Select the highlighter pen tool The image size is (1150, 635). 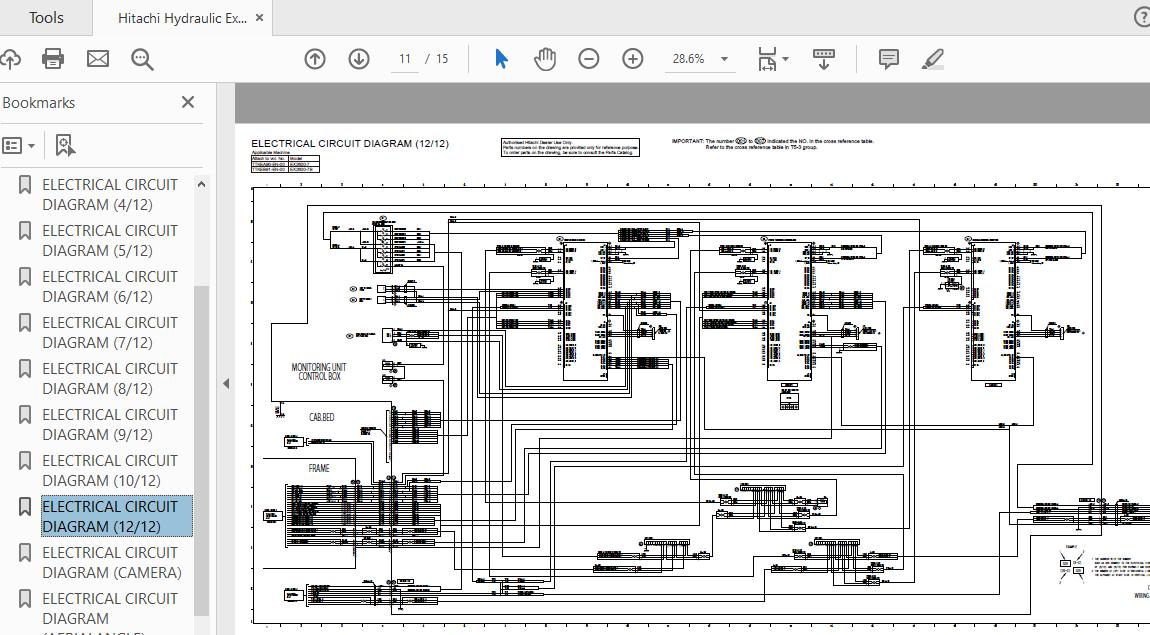(932, 59)
